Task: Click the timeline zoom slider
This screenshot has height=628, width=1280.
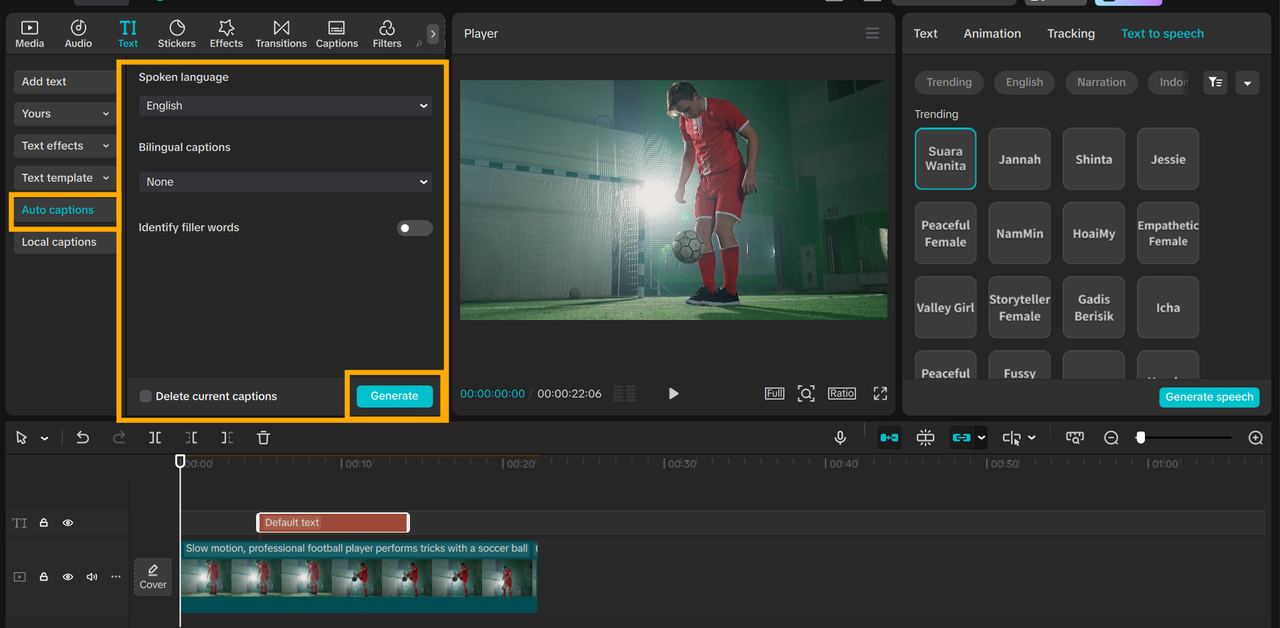Action: tap(1185, 438)
